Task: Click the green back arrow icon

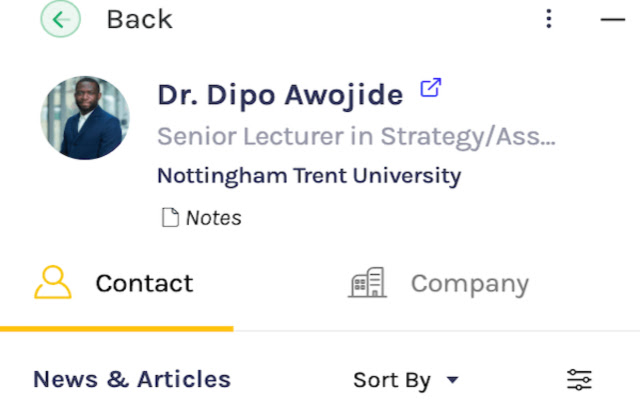Action: tap(60, 18)
